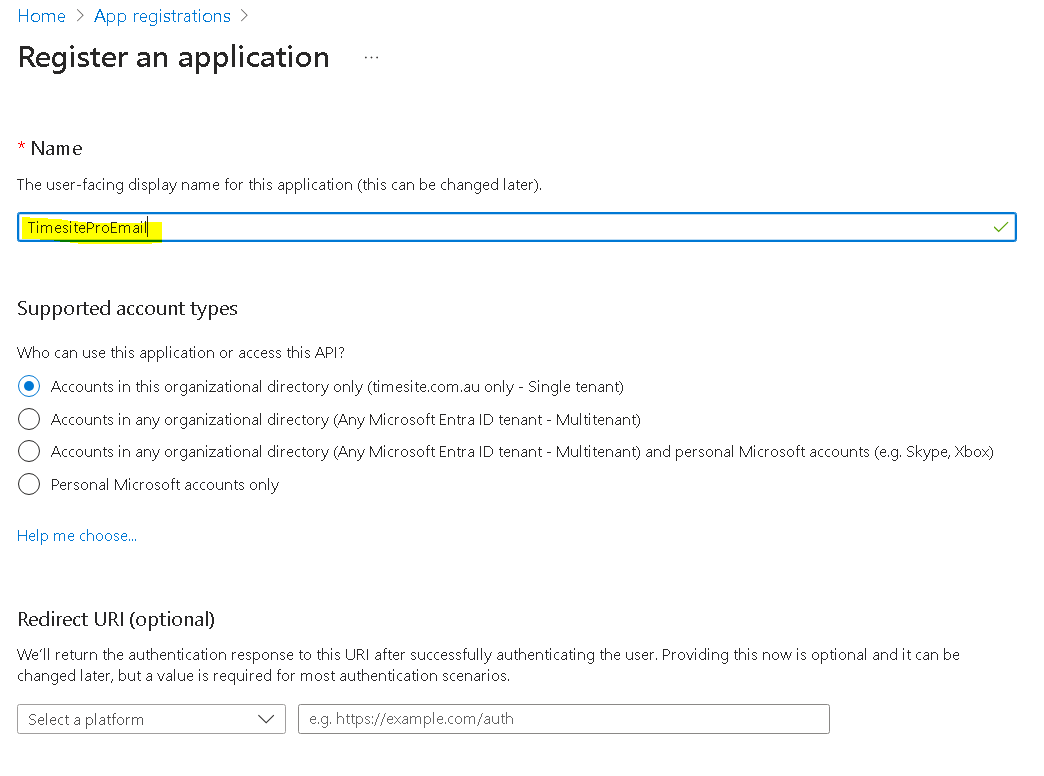
Task: Click the chevron after the Home breadcrumb
Action: [x=80, y=16]
